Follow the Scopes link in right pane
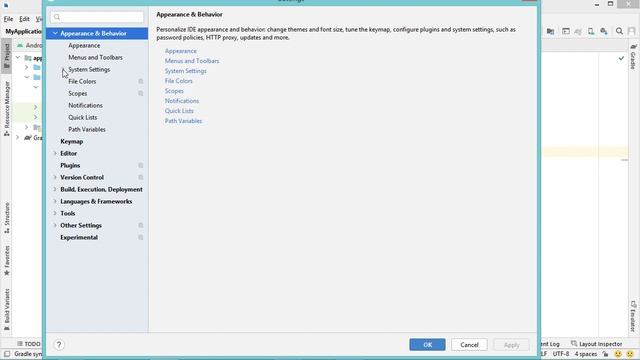 coord(174,91)
